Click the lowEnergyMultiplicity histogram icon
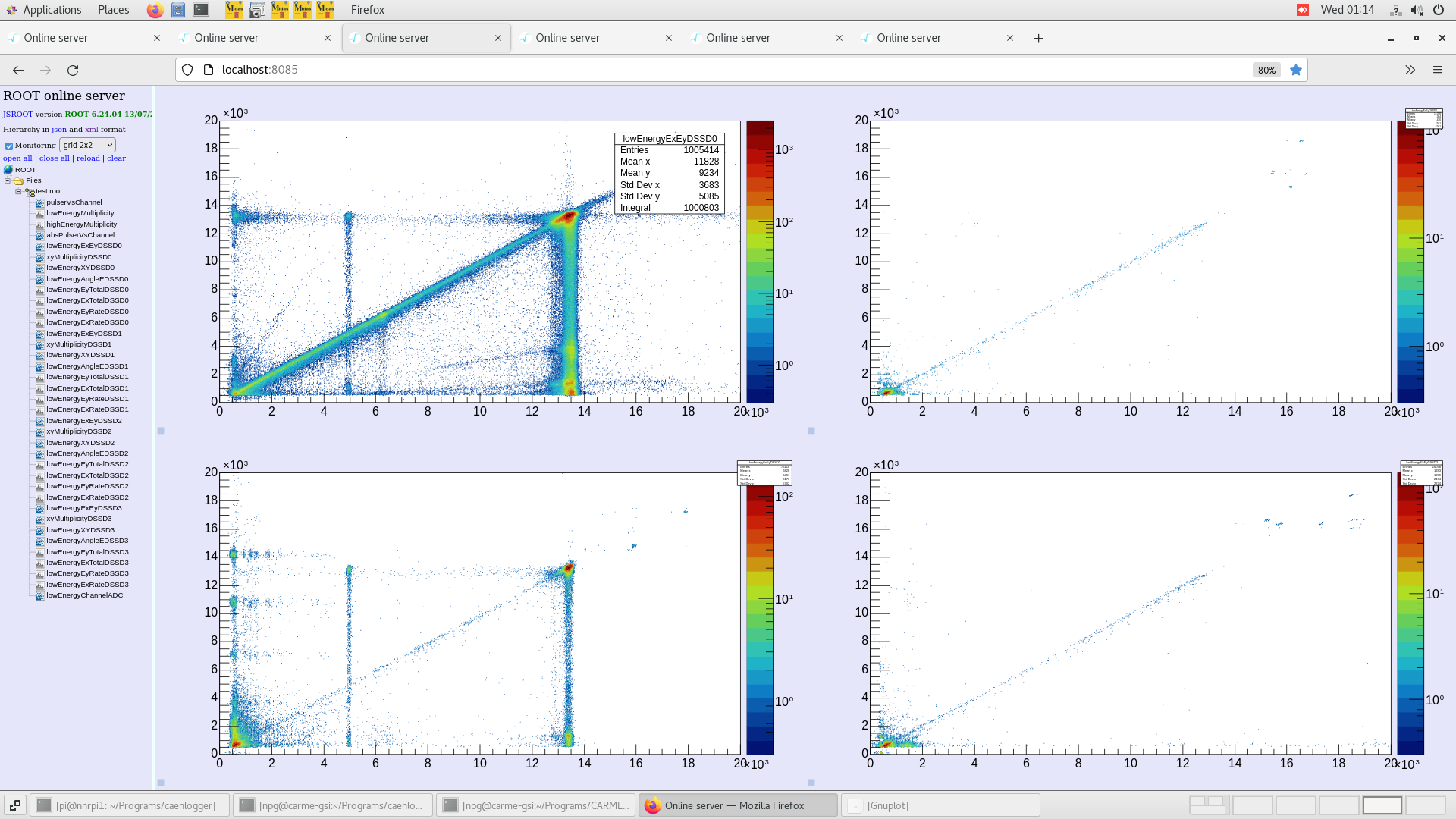The height and width of the screenshot is (819, 1456). 39,213
